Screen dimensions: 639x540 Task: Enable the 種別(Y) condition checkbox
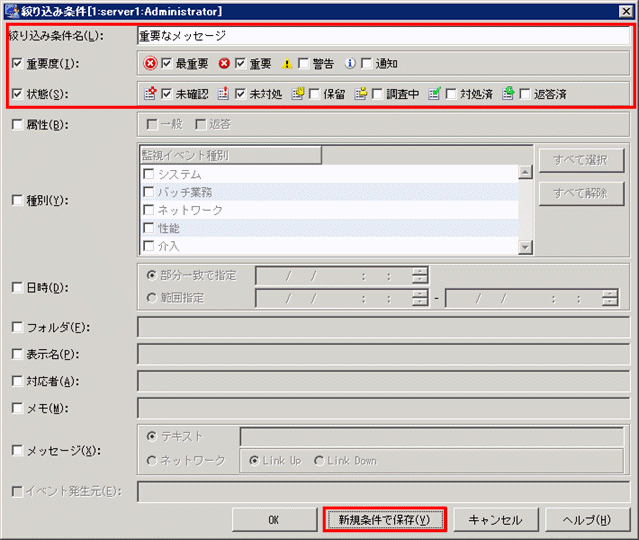point(17,200)
